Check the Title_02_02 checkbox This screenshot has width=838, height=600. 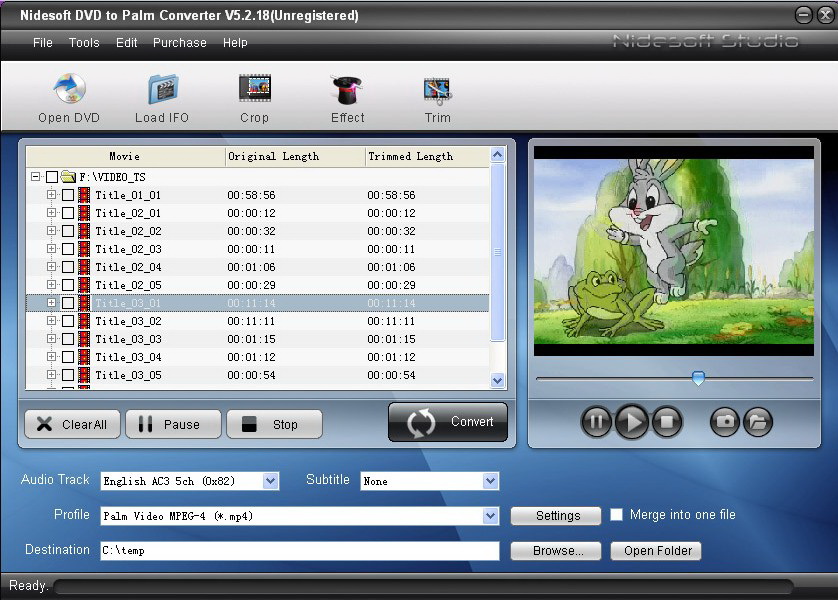pyautogui.click(x=68, y=231)
